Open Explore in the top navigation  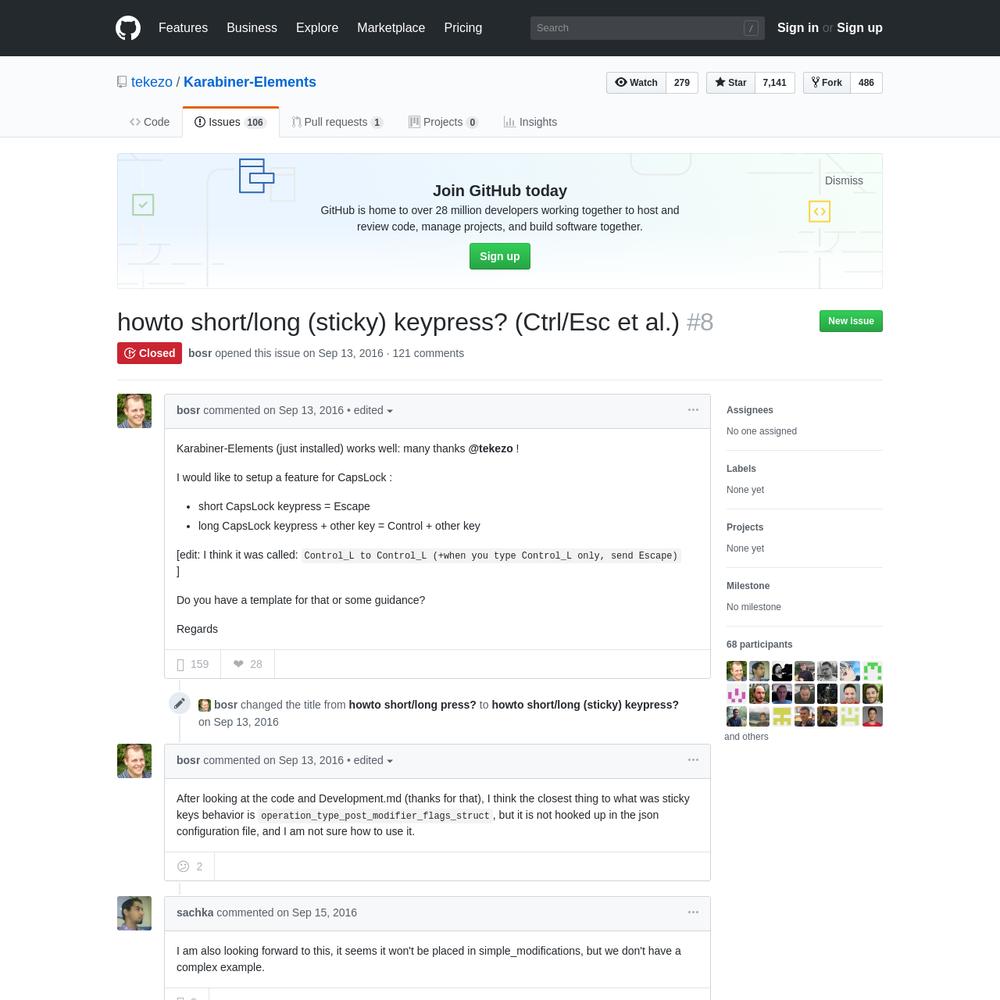pyautogui.click(x=317, y=28)
